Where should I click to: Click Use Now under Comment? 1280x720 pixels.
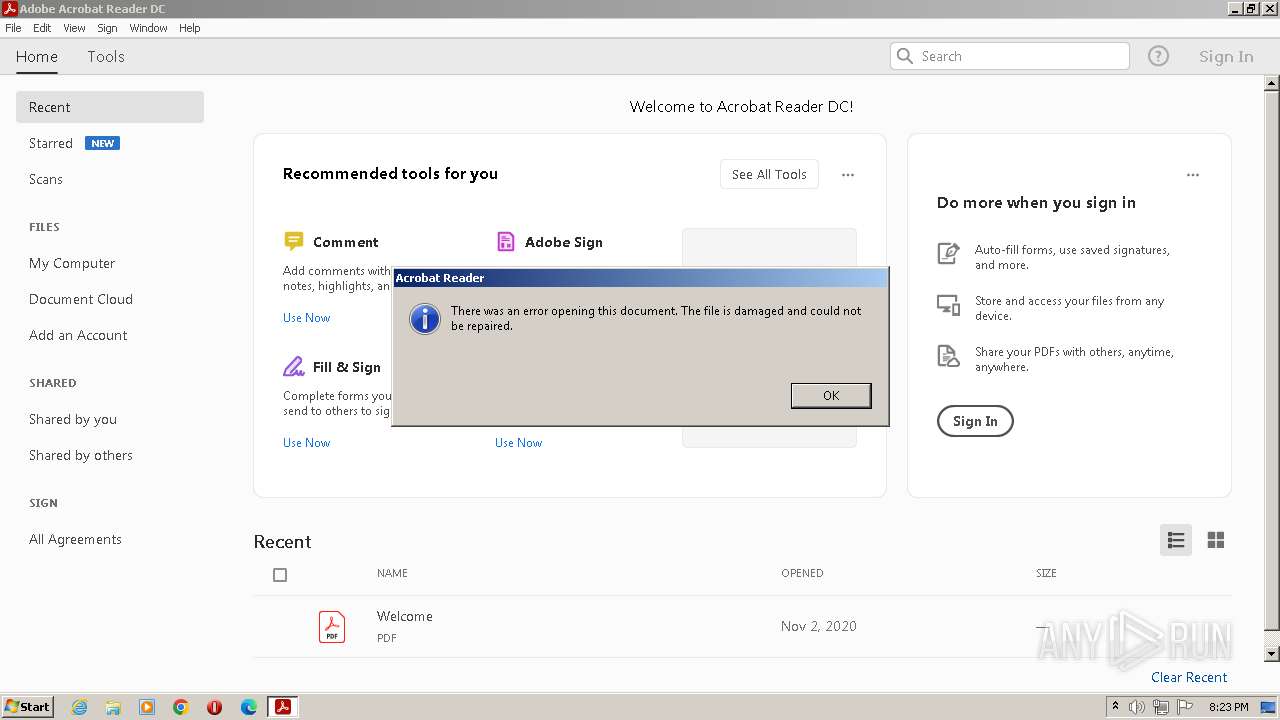306,318
